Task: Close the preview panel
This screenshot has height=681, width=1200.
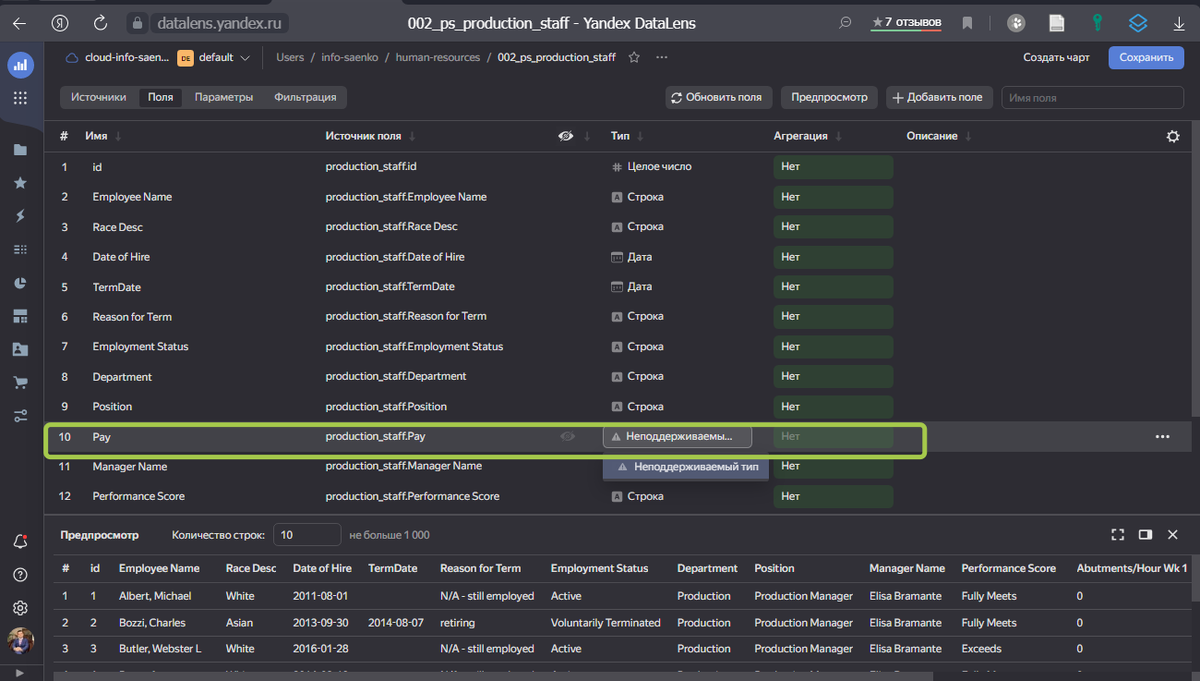Action: click(x=1174, y=535)
